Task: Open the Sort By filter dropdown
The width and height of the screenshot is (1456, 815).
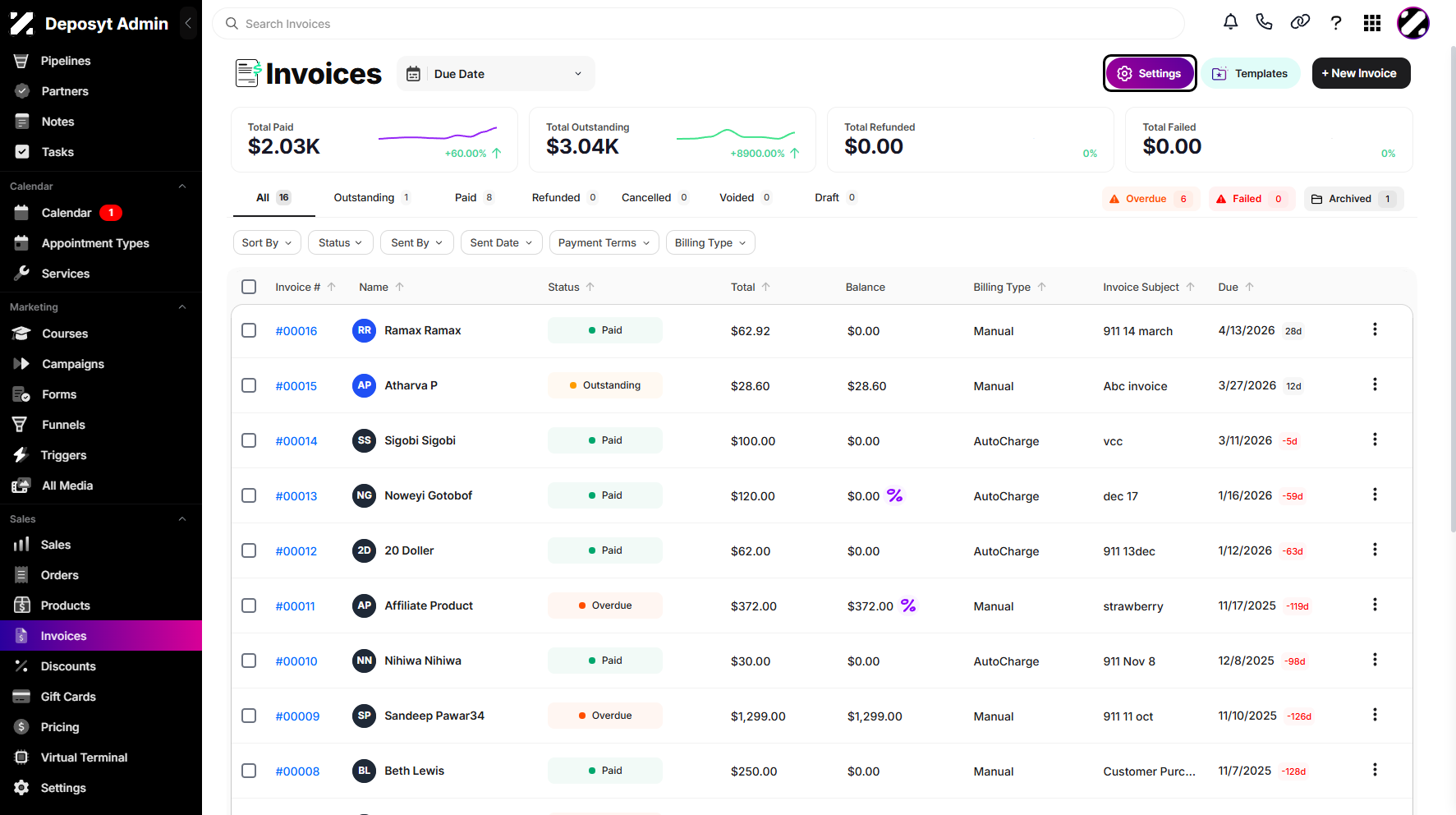Action: [266, 242]
